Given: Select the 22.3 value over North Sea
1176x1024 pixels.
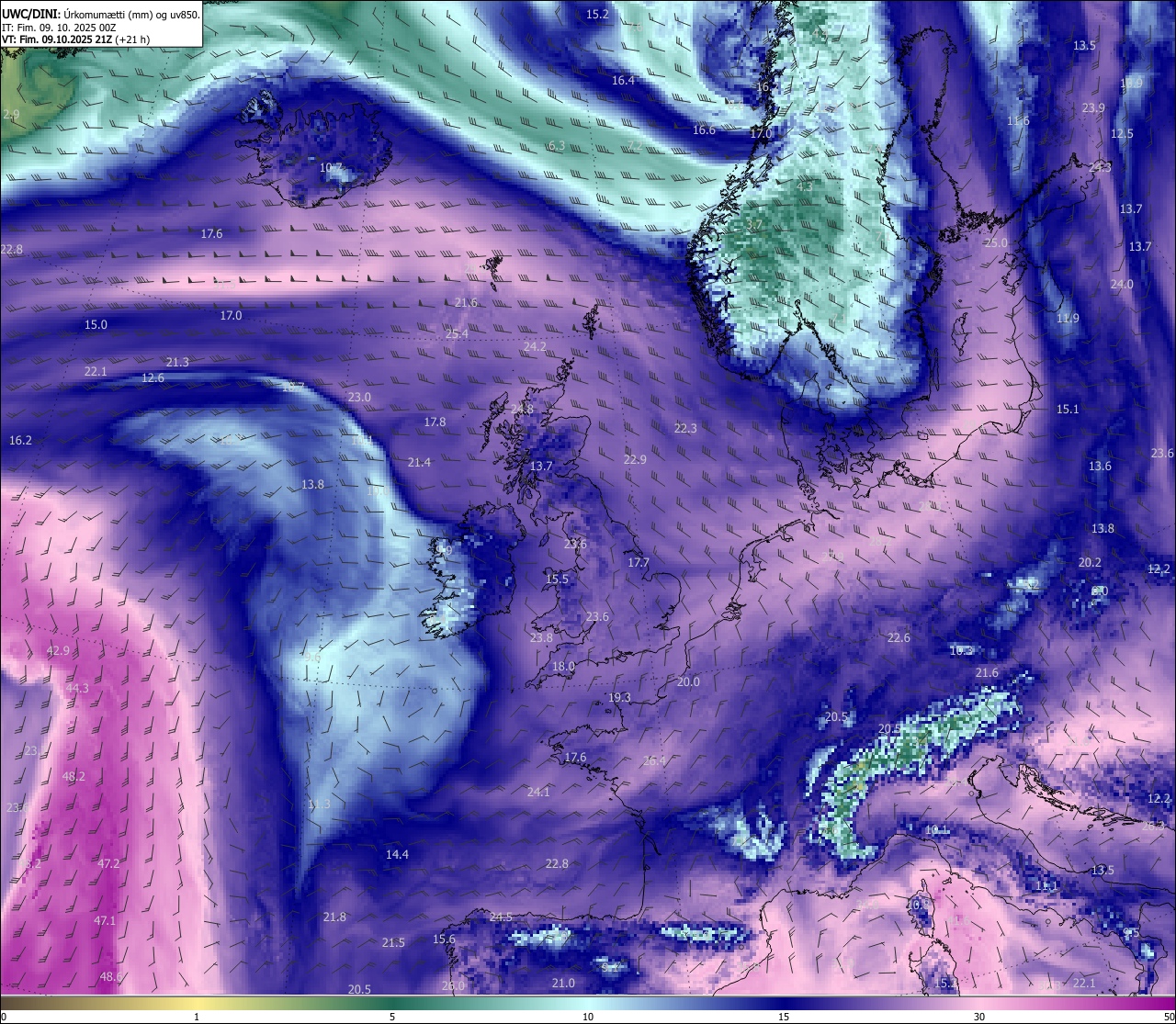Looking at the screenshot, I should 685,429.
